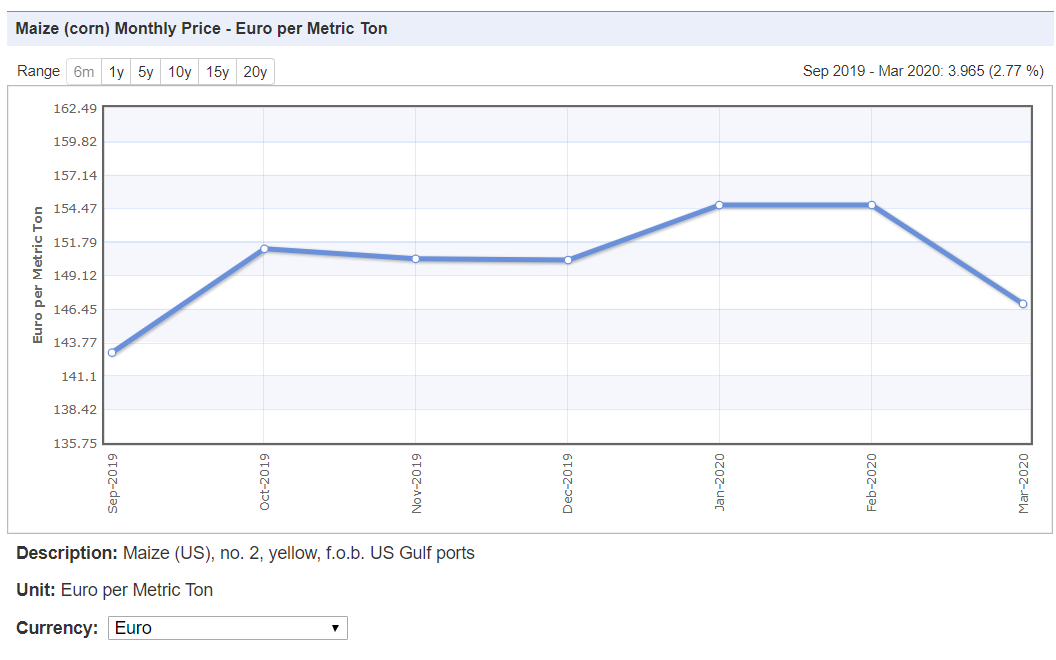The image size is (1056, 660).
Task: Click the Oct-2019 x-axis label
Action: [x=264, y=482]
